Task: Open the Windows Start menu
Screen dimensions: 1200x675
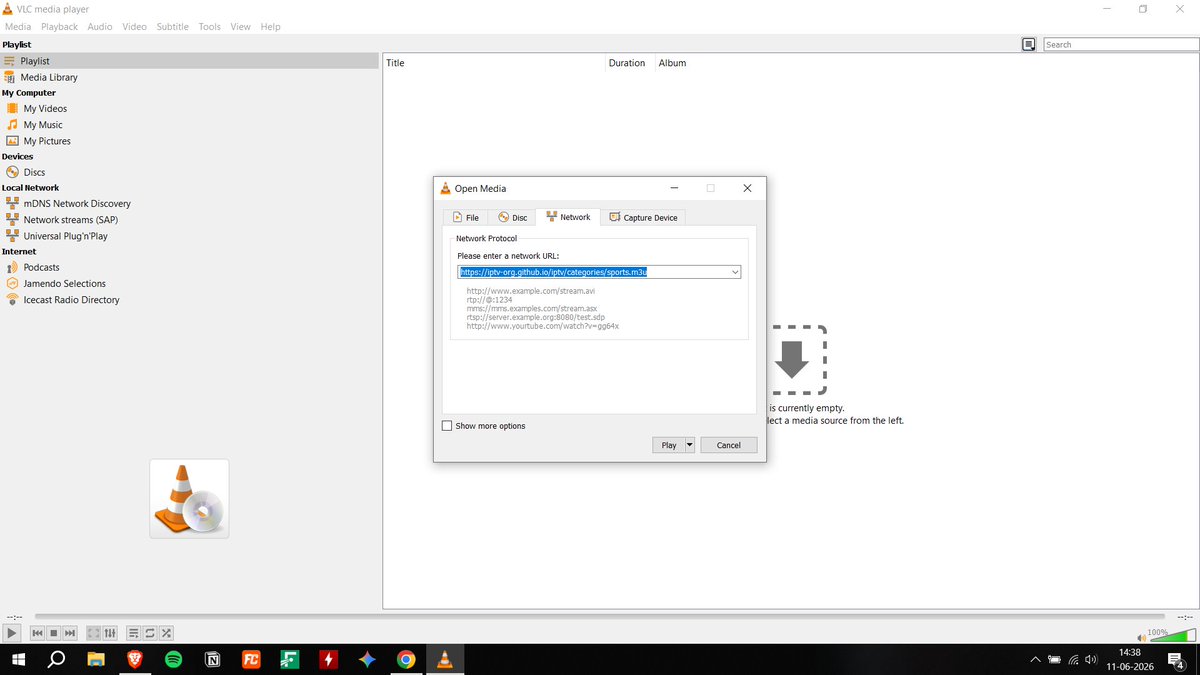Action: (19, 660)
